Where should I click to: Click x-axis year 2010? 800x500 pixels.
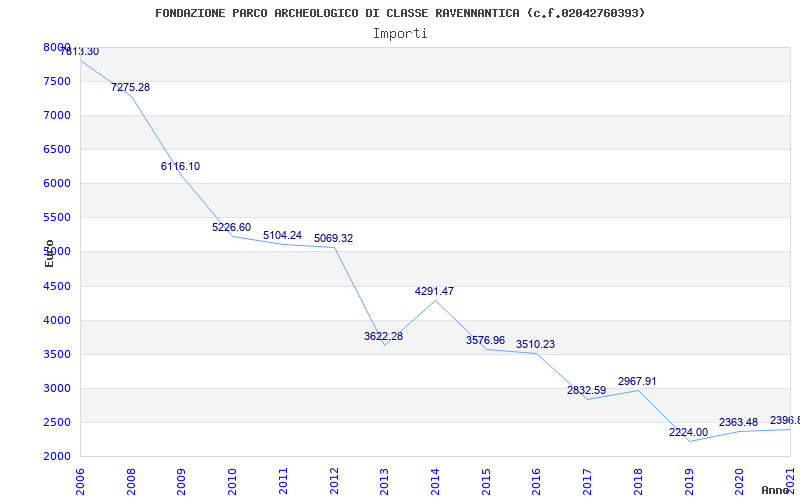[233, 482]
